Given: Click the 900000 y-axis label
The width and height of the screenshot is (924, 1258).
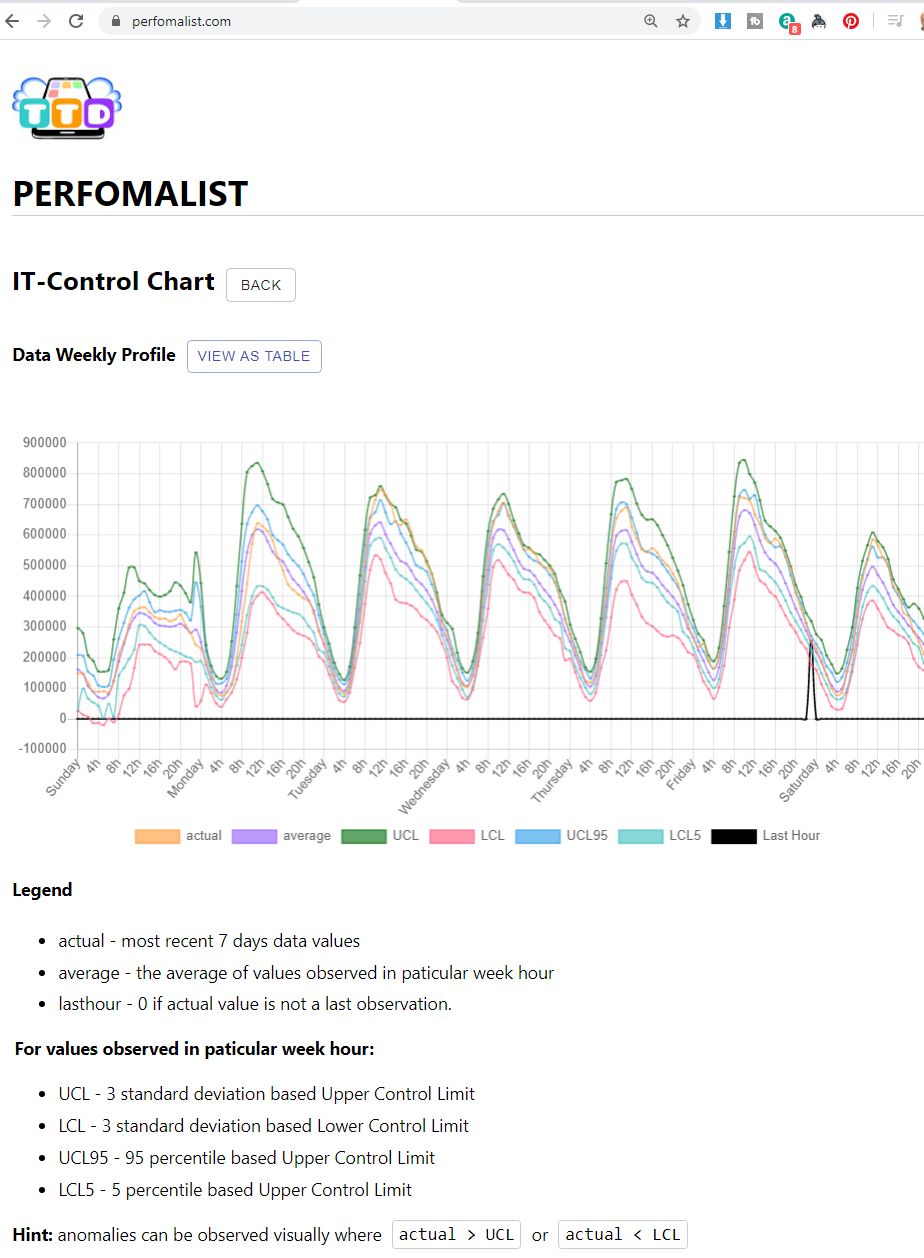Looking at the screenshot, I should [44, 443].
